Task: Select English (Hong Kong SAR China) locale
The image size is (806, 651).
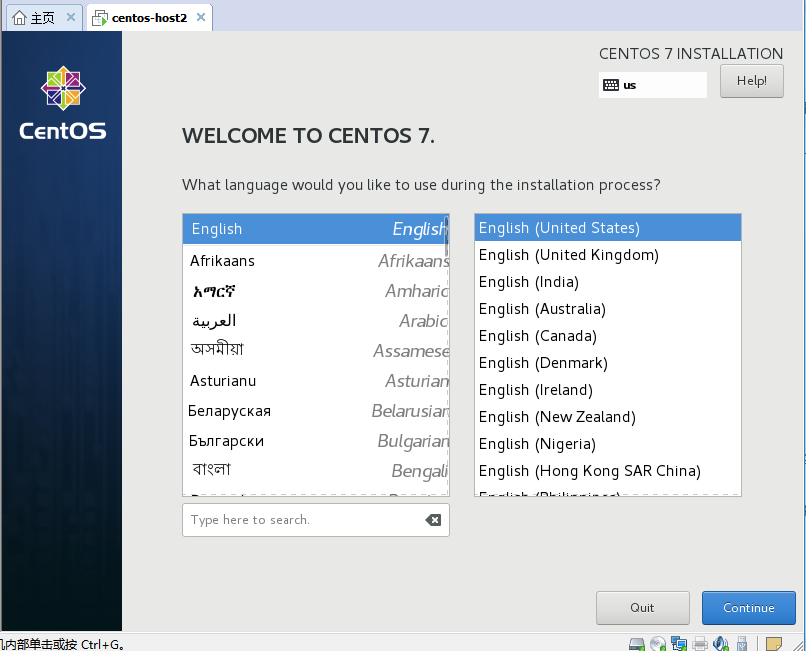Action: (608, 471)
